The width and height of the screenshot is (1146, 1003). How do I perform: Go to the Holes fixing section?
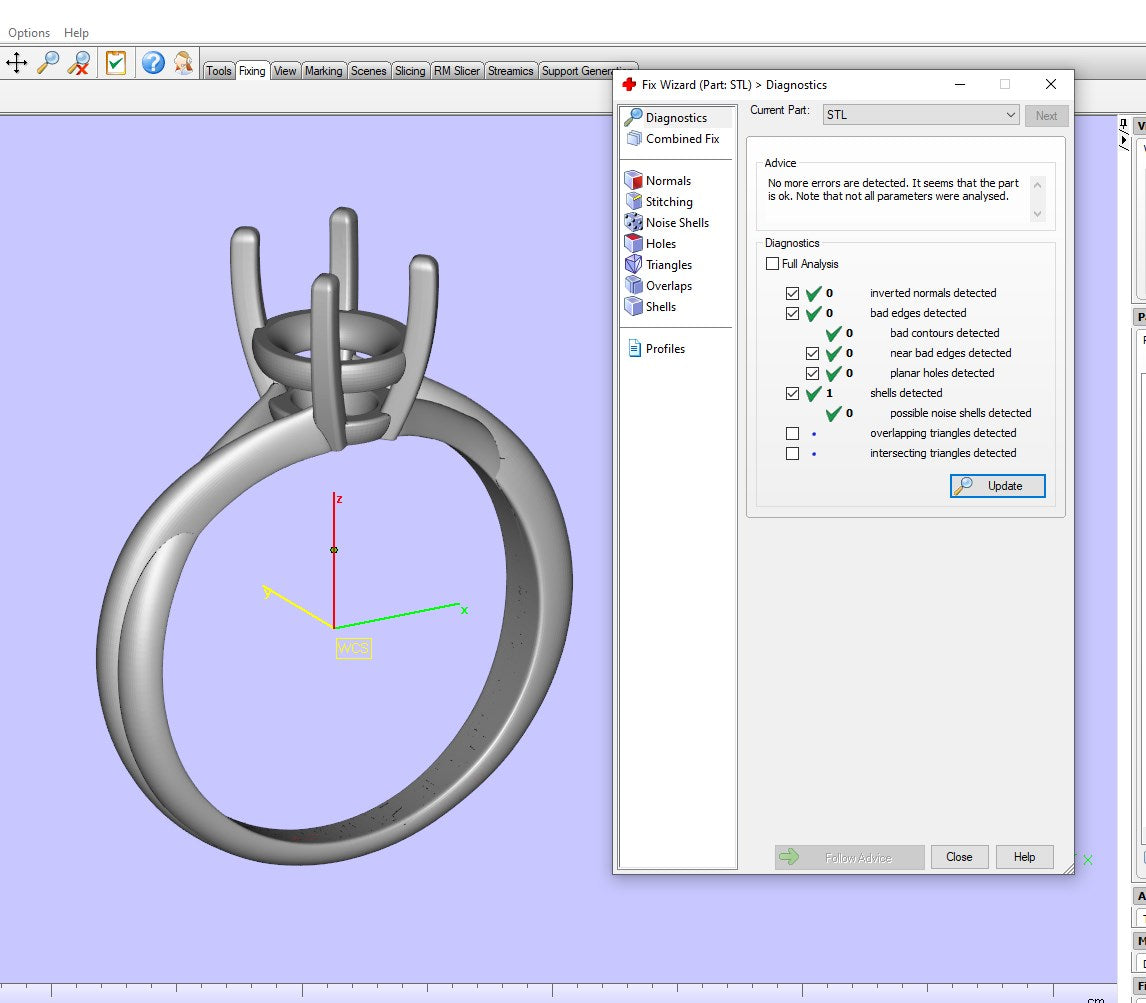tap(660, 244)
